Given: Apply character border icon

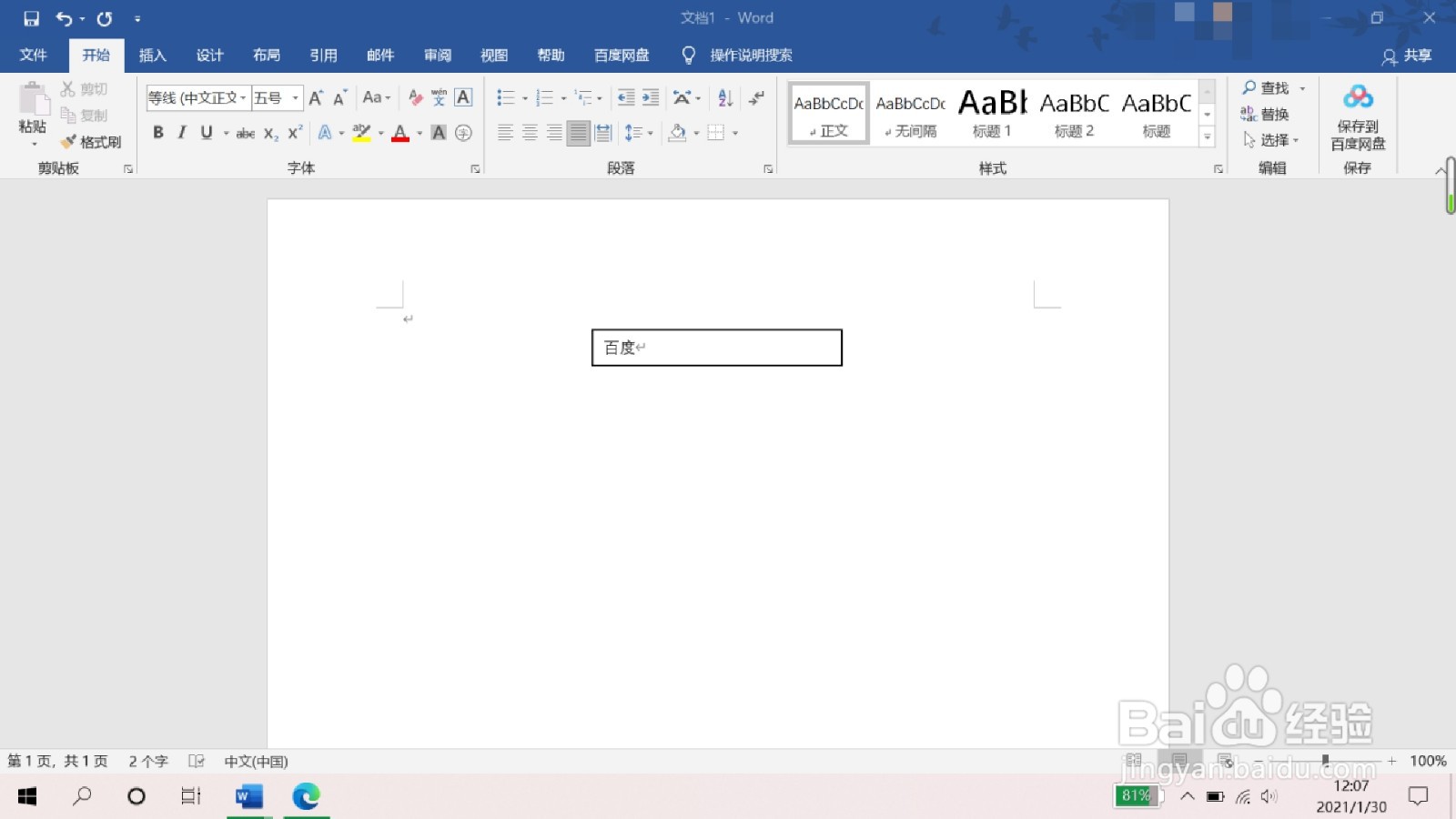Looking at the screenshot, I should tap(463, 98).
